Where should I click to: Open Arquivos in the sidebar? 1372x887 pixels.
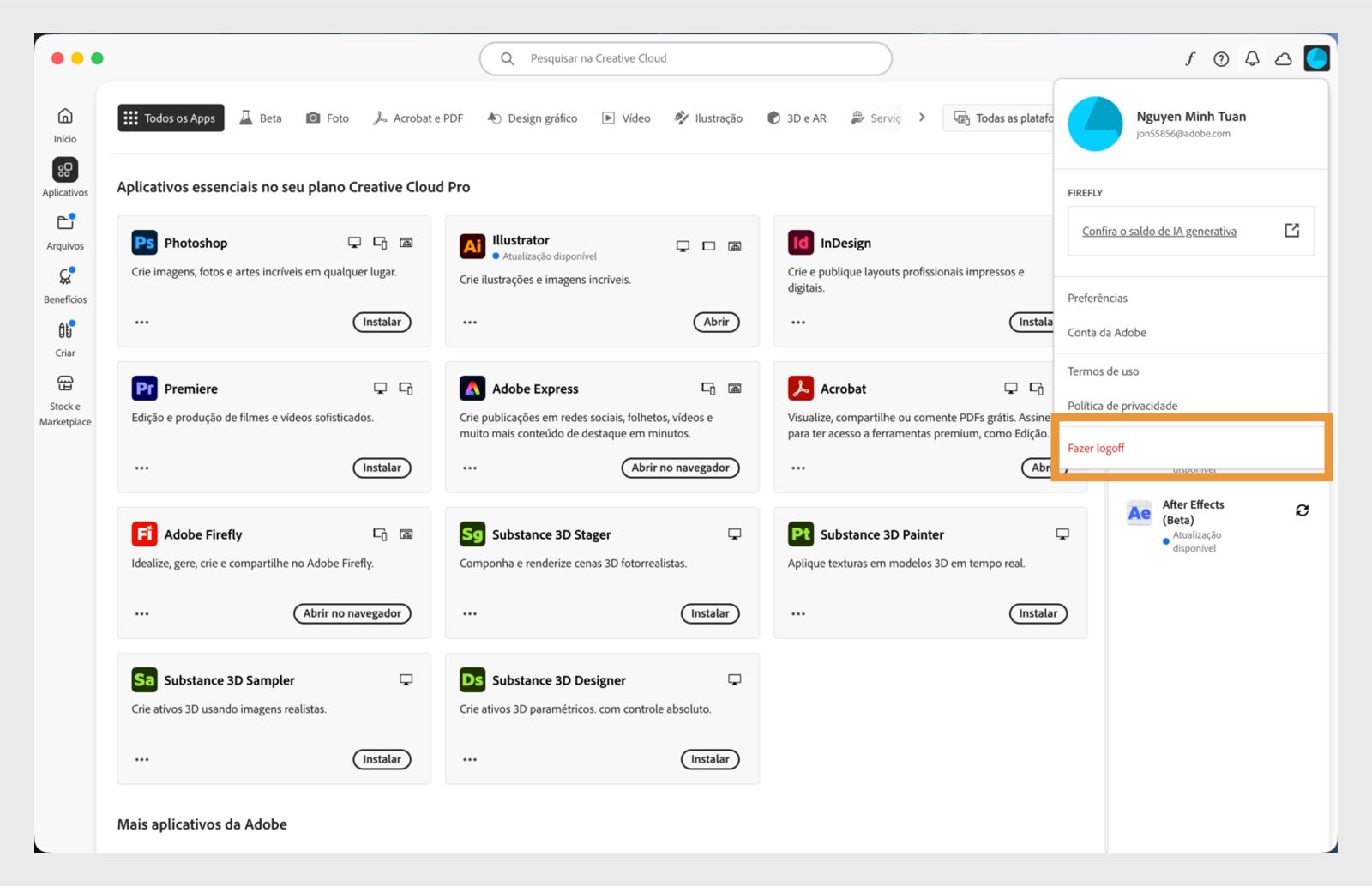[x=65, y=222]
